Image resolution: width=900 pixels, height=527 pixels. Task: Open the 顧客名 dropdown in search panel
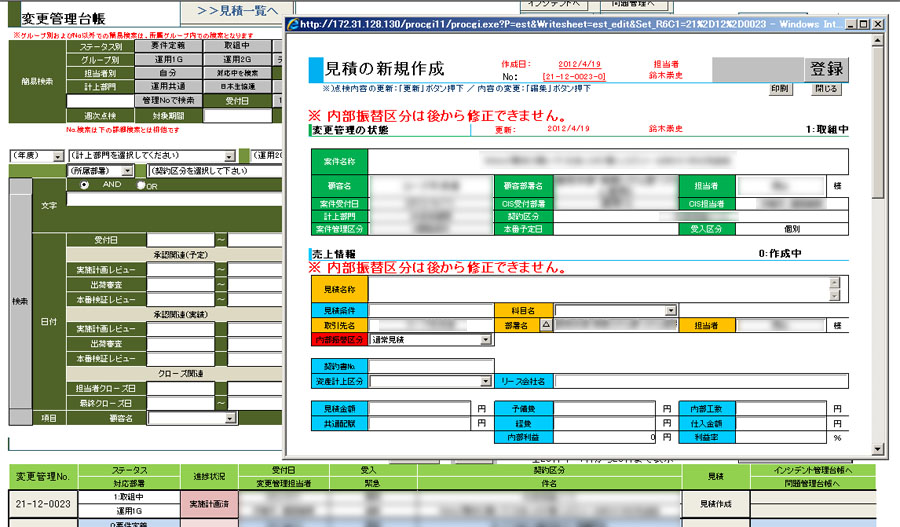230,418
